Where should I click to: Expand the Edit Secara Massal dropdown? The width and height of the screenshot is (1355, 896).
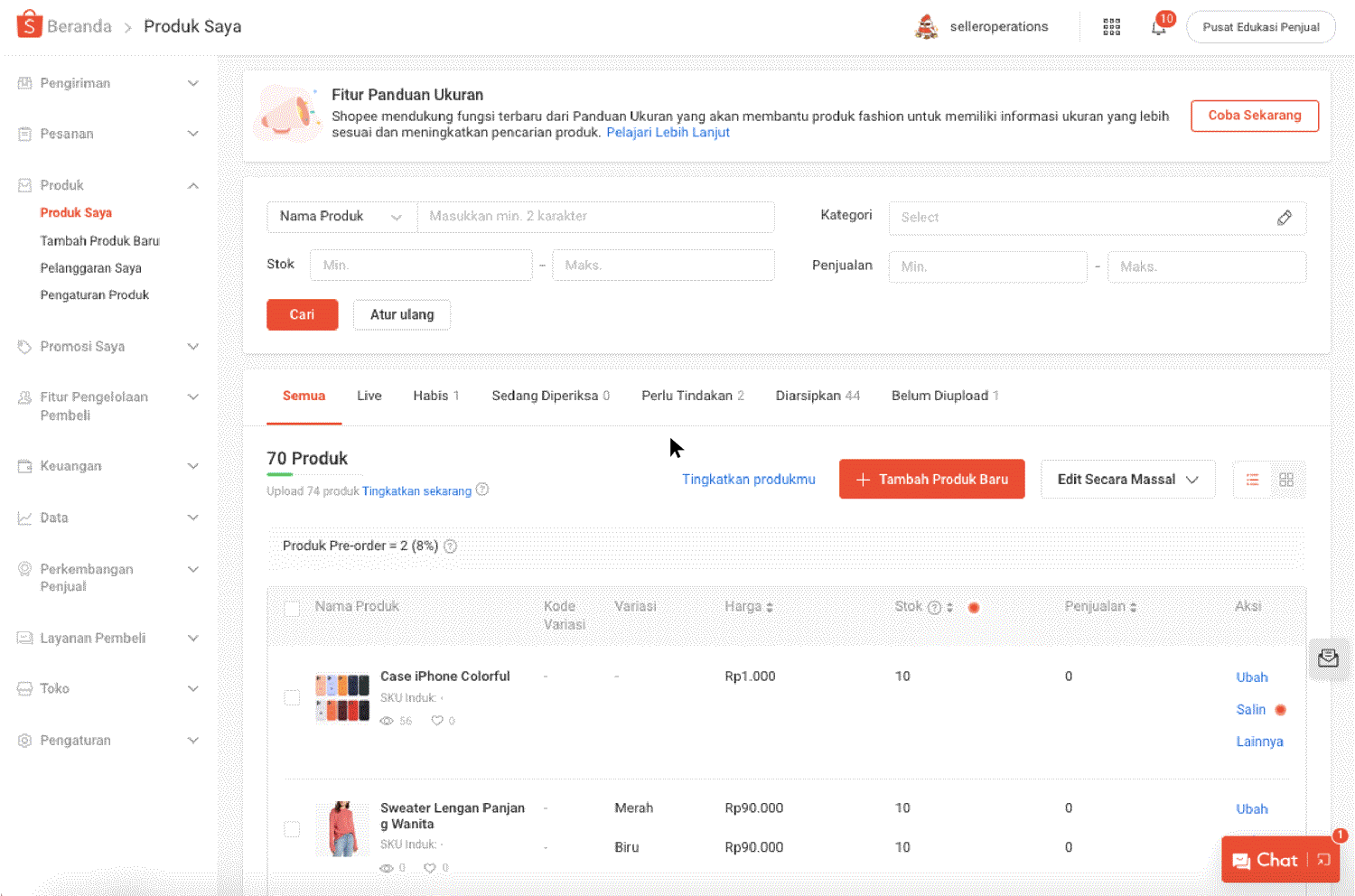pyautogui.click(x=1127, y=480)
